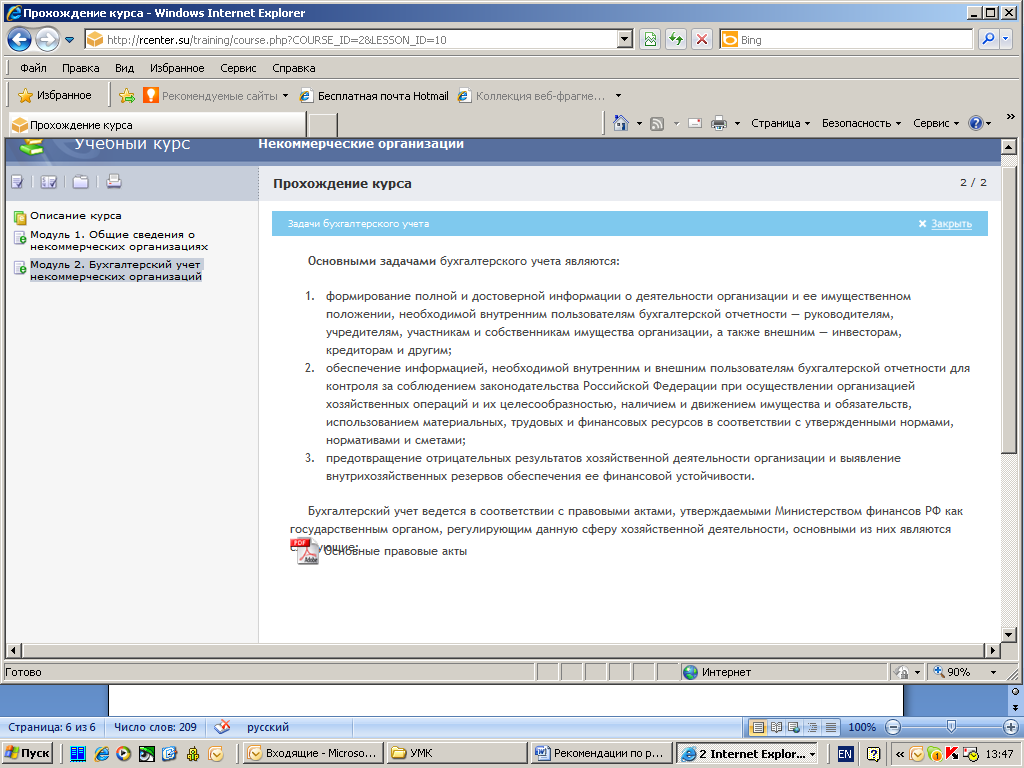Click the page vertical scrollbar down arrow
Screen dimensions: 1024x768
1008,634
